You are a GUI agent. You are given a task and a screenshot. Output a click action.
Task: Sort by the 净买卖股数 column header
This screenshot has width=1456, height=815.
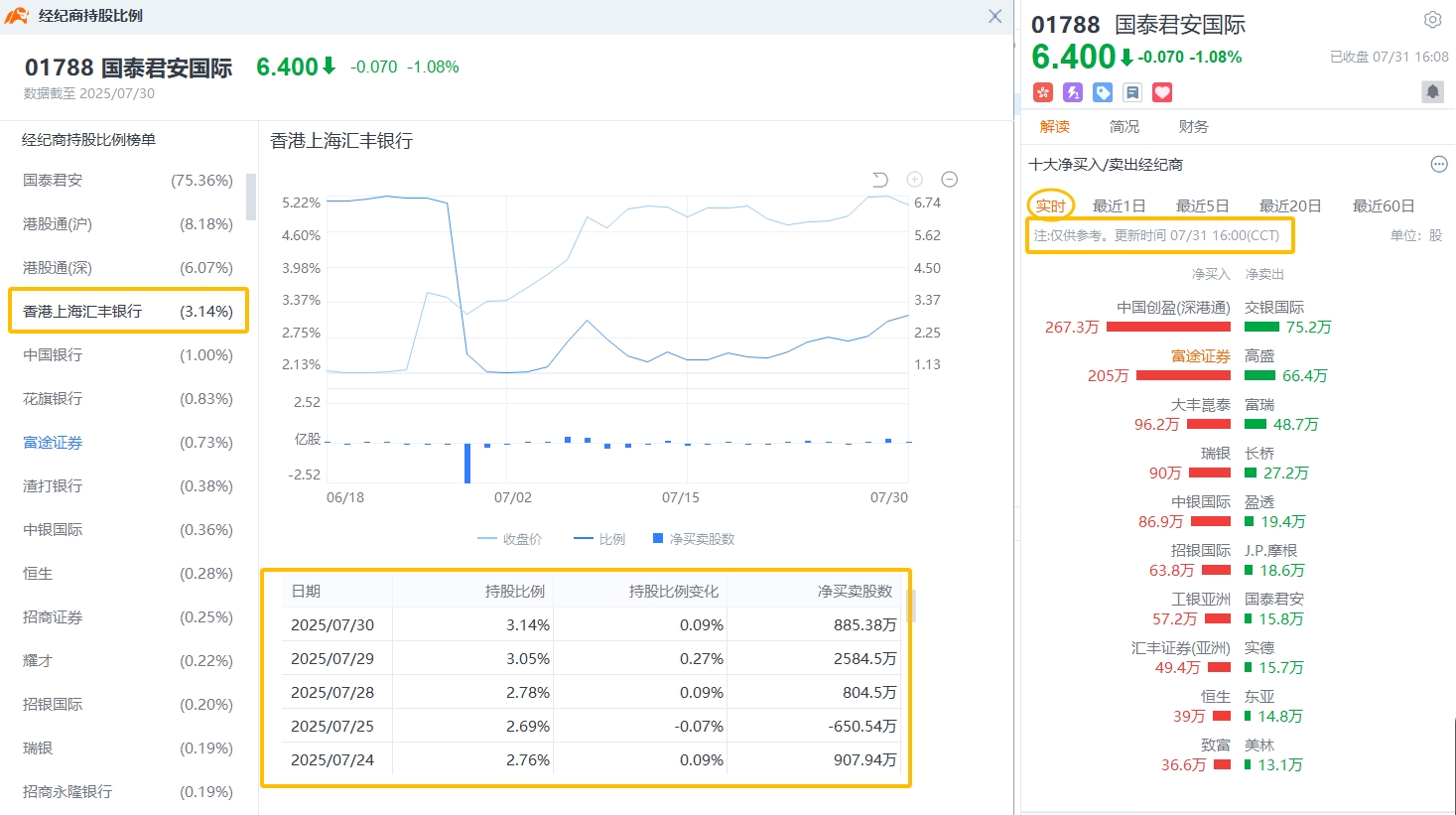[855, 592]
